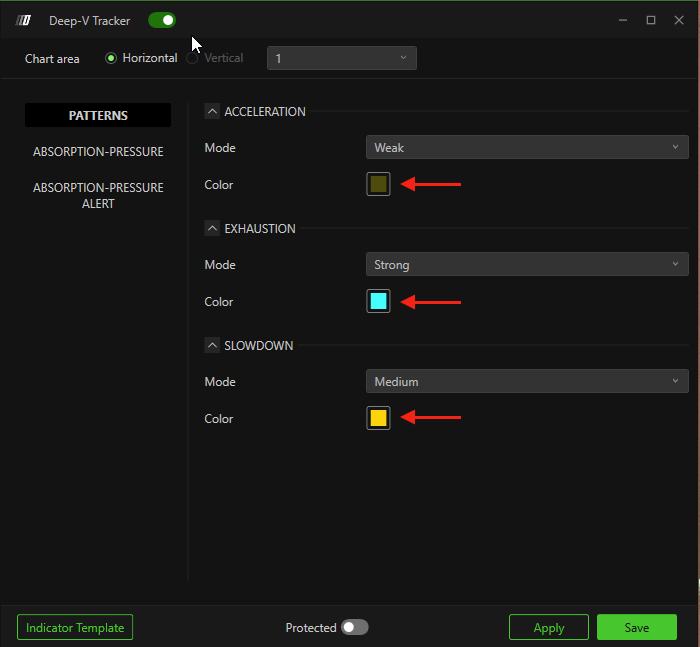Open Slowdown Mode dropdown set to Medium
This screenshot has height=647, width=700.
[x=526, y=382]
